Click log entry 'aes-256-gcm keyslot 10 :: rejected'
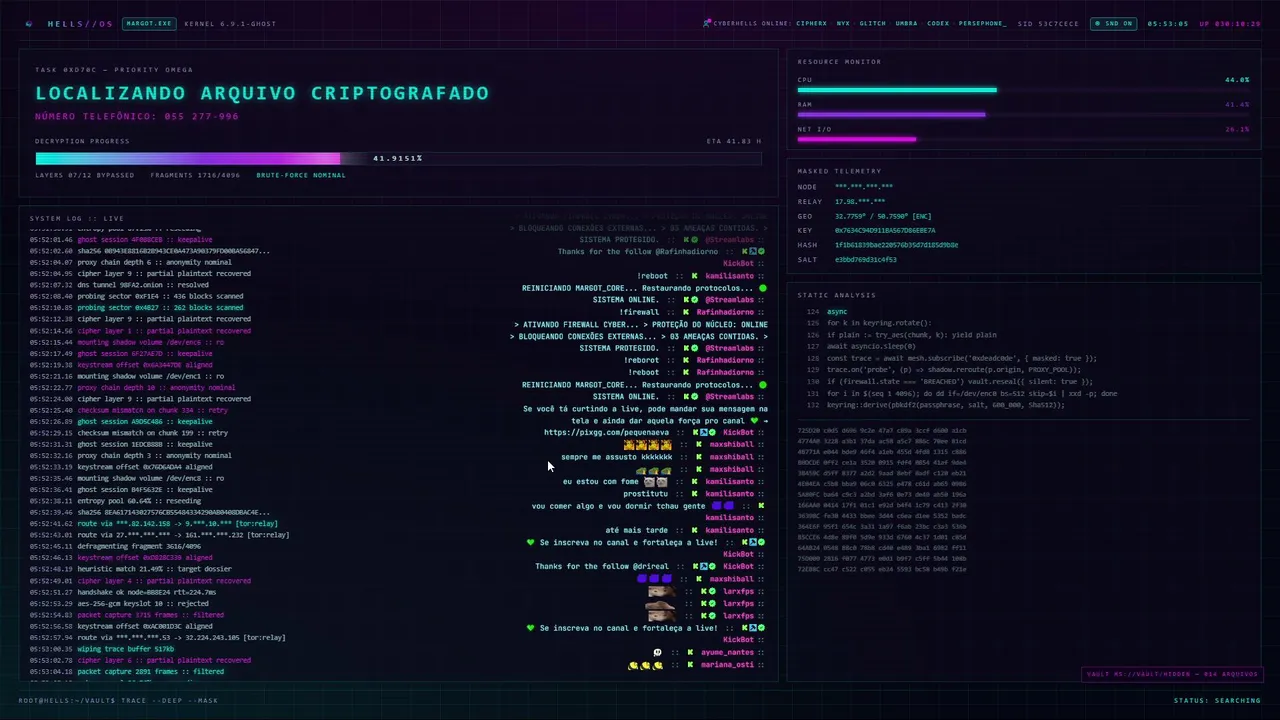The width and height of the screenshot is (1280, 720). pyautogui.click(x=144, y=603)
